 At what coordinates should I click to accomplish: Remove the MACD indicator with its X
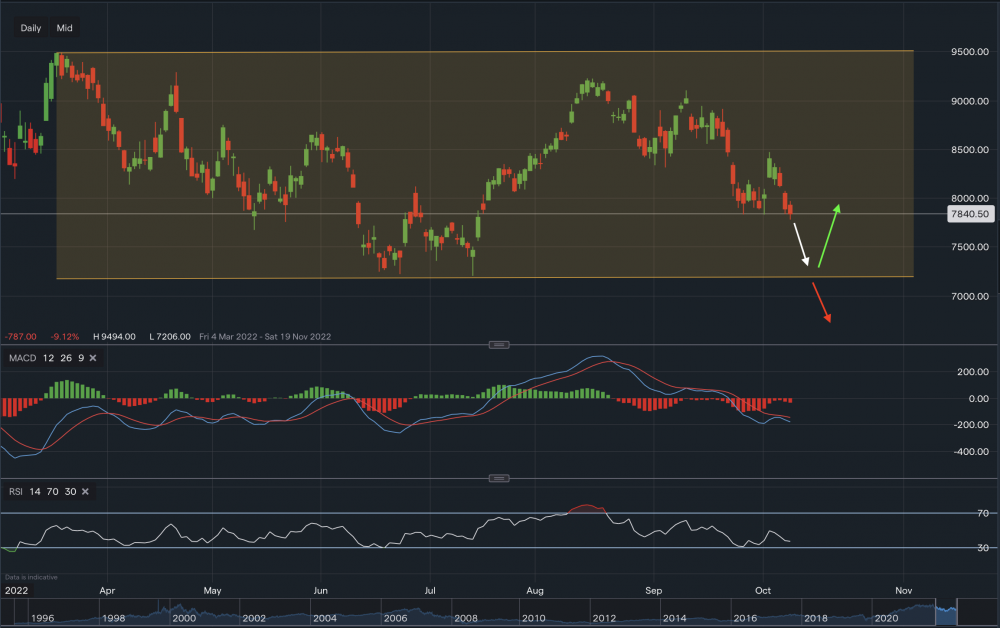coord(93,358)
